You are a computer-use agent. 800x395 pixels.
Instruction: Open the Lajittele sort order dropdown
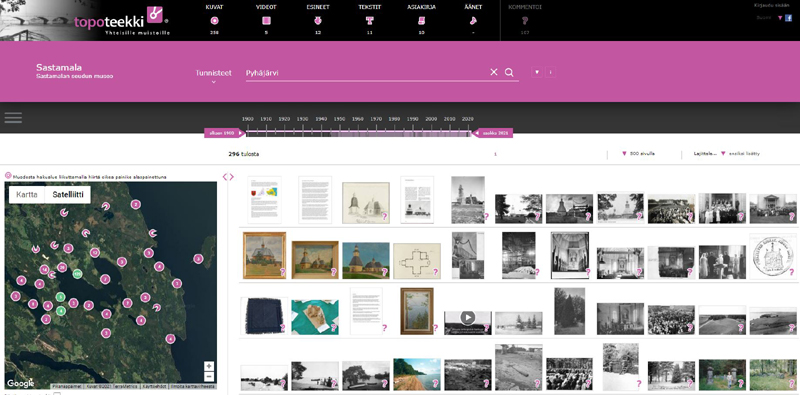(727, 153)
